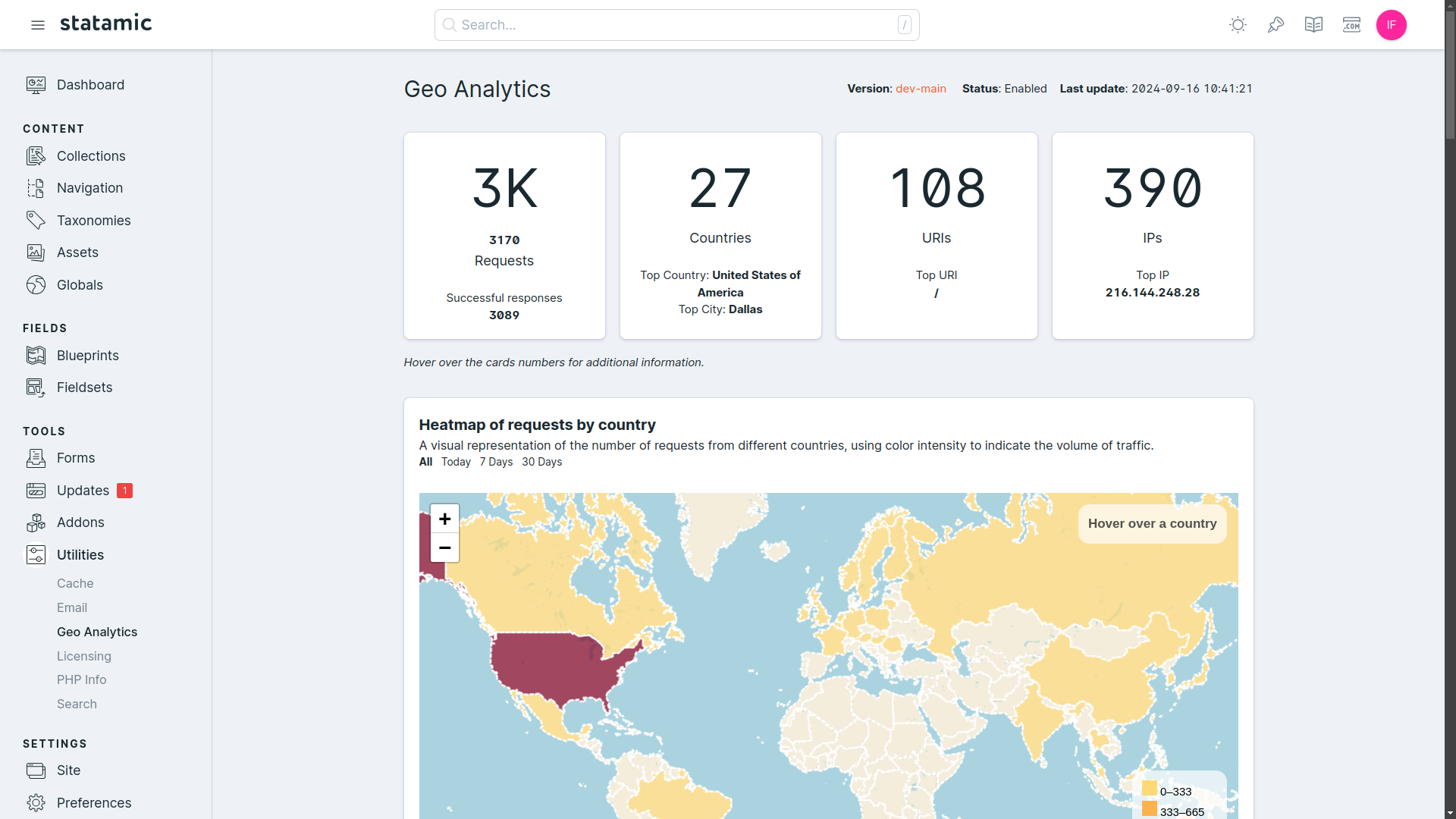
Task: Navigate to Site under Settings
Action: pos(68,770)
